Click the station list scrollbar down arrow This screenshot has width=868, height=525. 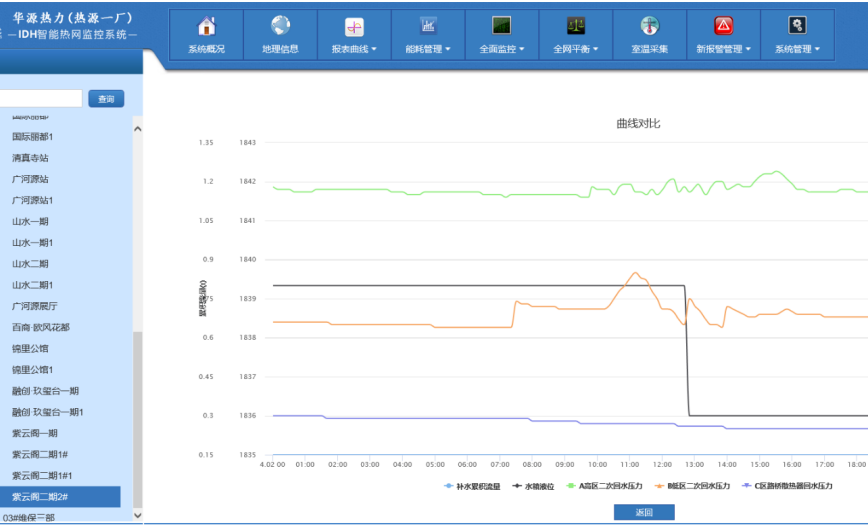[138, 514]
